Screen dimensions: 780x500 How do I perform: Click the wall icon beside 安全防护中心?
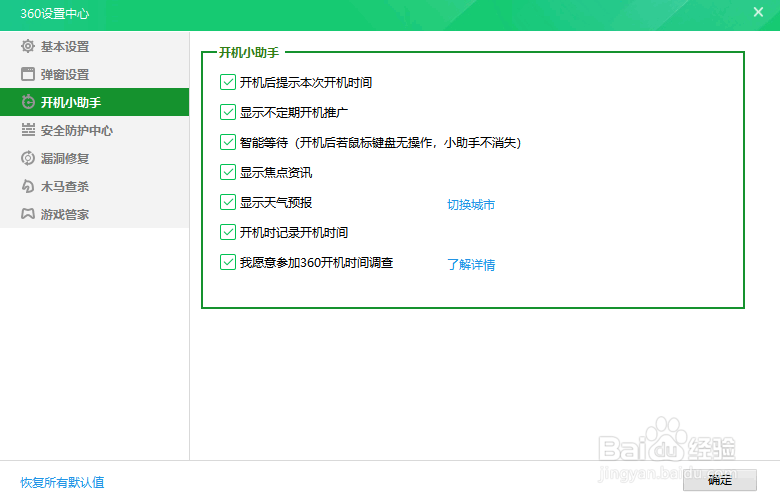tap(28, 130)
